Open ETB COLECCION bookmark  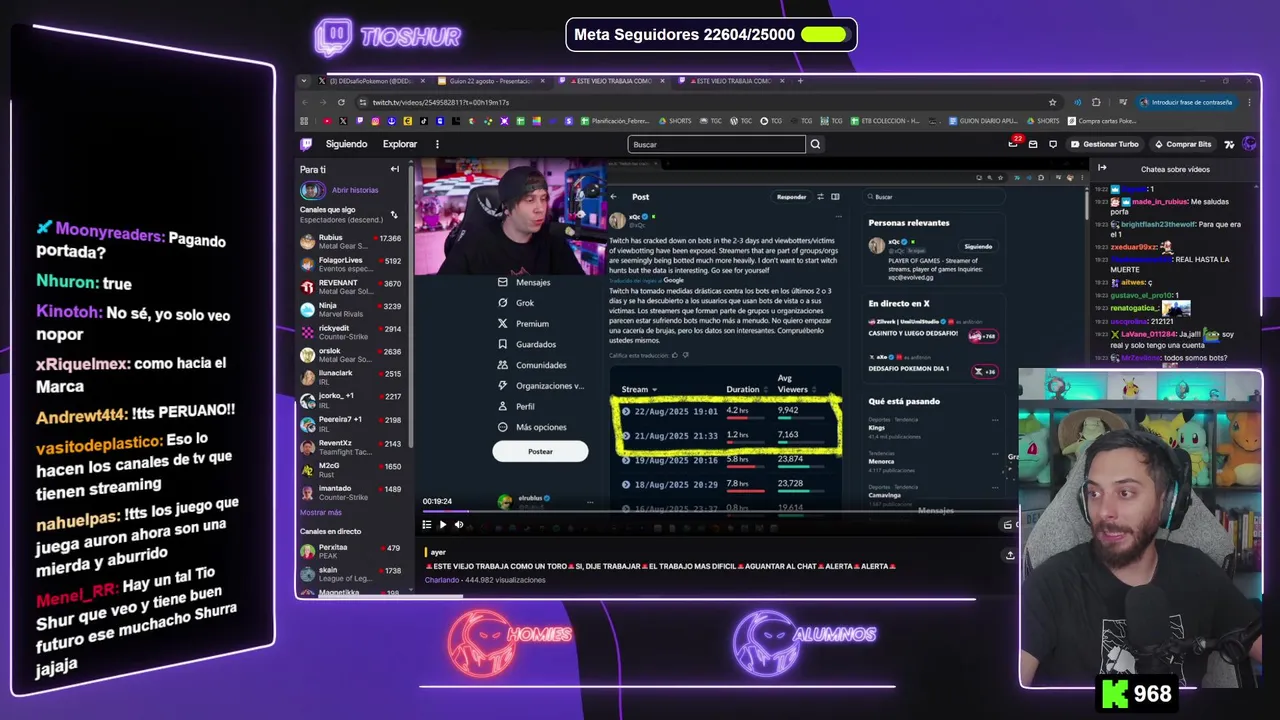(x=883, y=121)
